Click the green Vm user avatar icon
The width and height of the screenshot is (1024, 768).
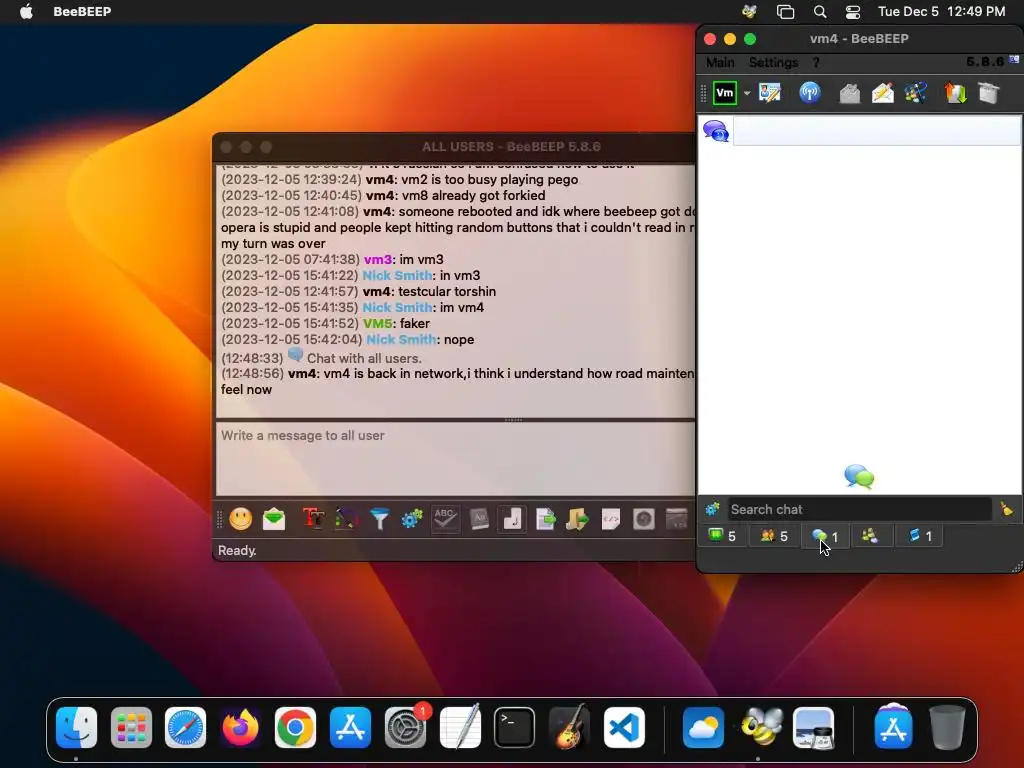point(725,93)
